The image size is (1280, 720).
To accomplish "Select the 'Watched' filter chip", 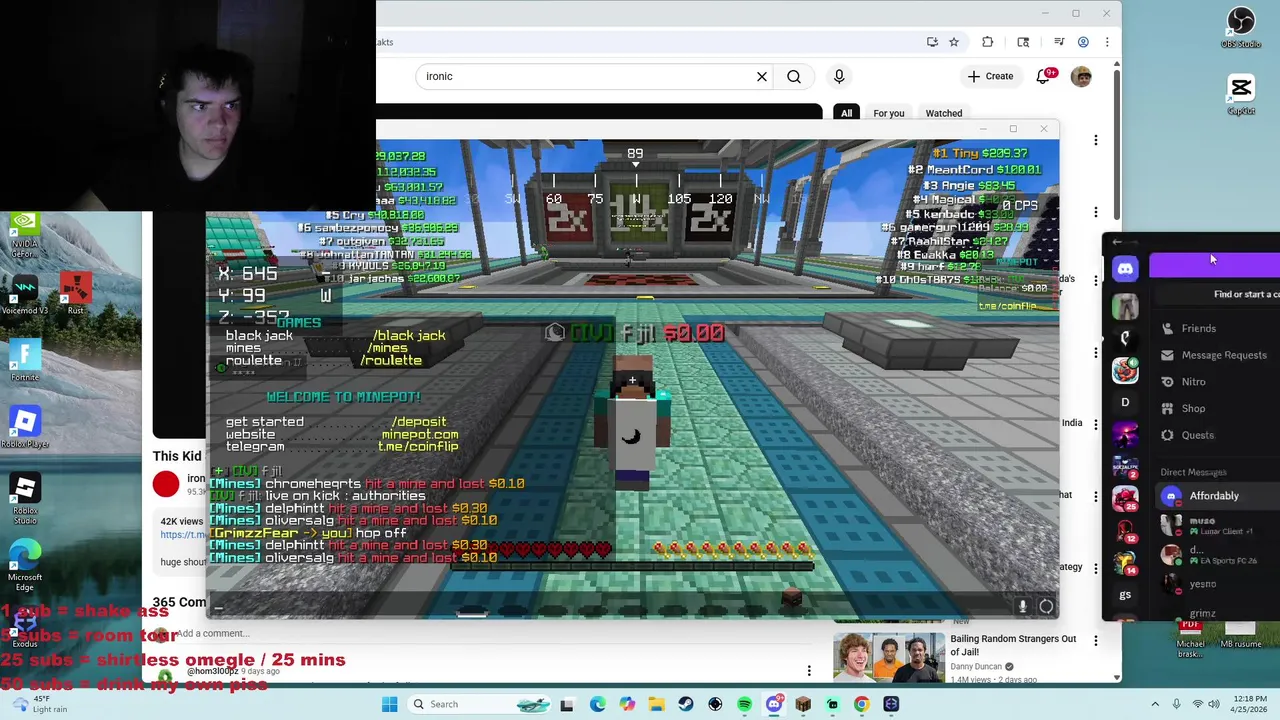I will (x=944, y=113).
